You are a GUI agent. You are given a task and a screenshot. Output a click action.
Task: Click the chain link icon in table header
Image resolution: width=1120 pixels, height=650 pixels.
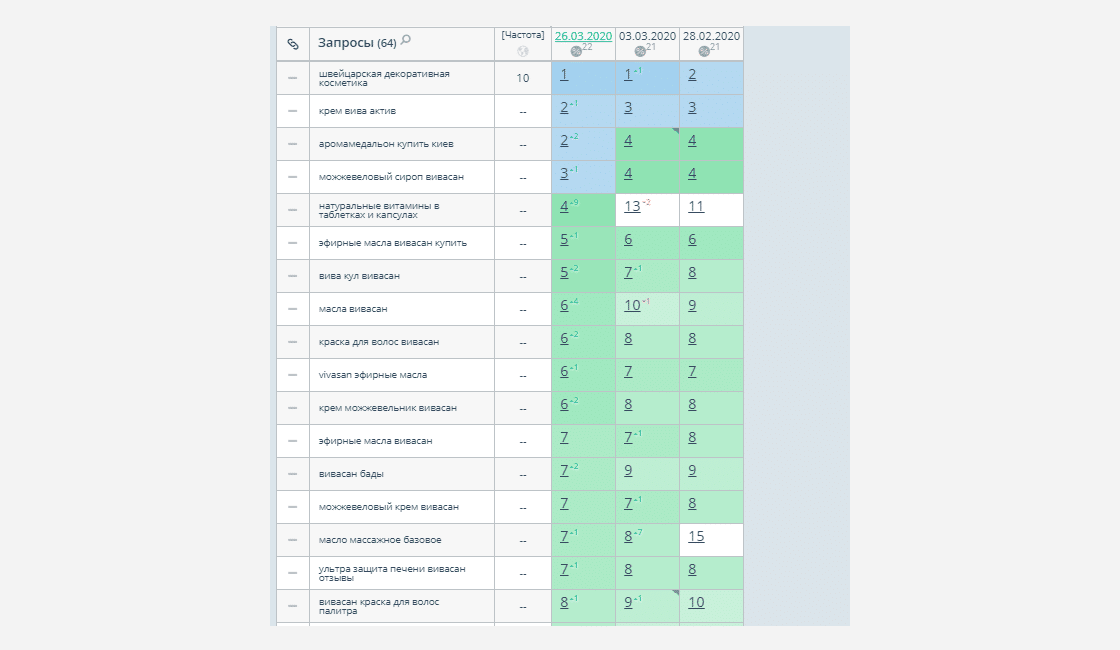tap(293, 44)
